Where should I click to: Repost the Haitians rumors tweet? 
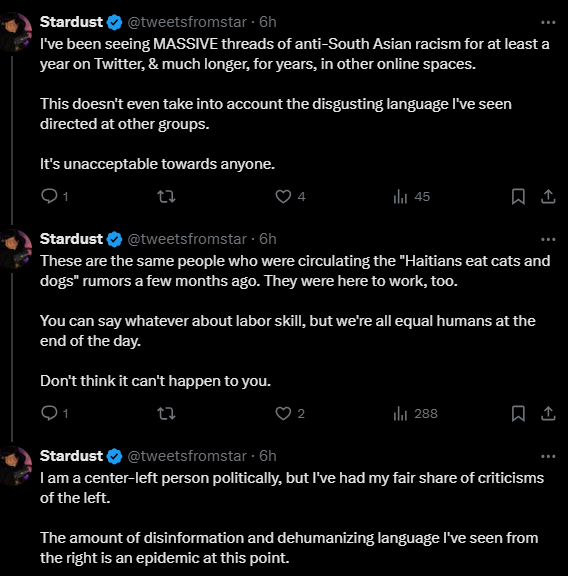coord(166,414)
